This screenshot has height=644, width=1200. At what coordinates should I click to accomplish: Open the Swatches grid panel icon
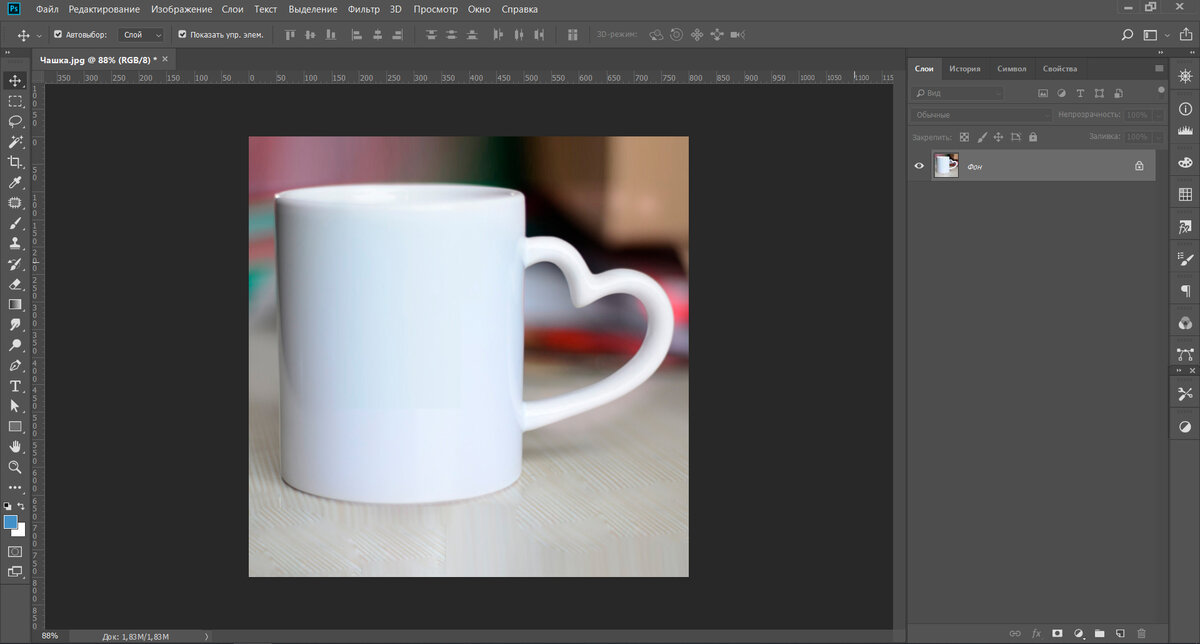click(x=1185, y=194)
